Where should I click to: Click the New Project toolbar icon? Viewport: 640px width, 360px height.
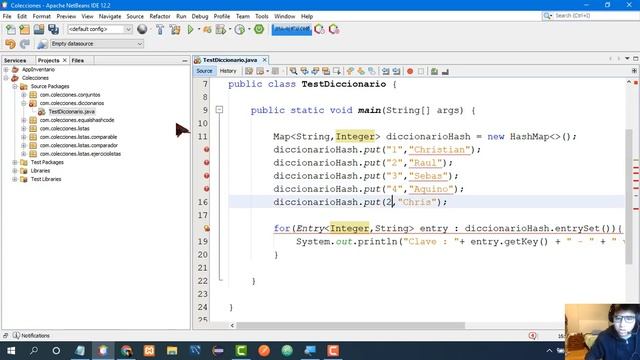point(24,29)
